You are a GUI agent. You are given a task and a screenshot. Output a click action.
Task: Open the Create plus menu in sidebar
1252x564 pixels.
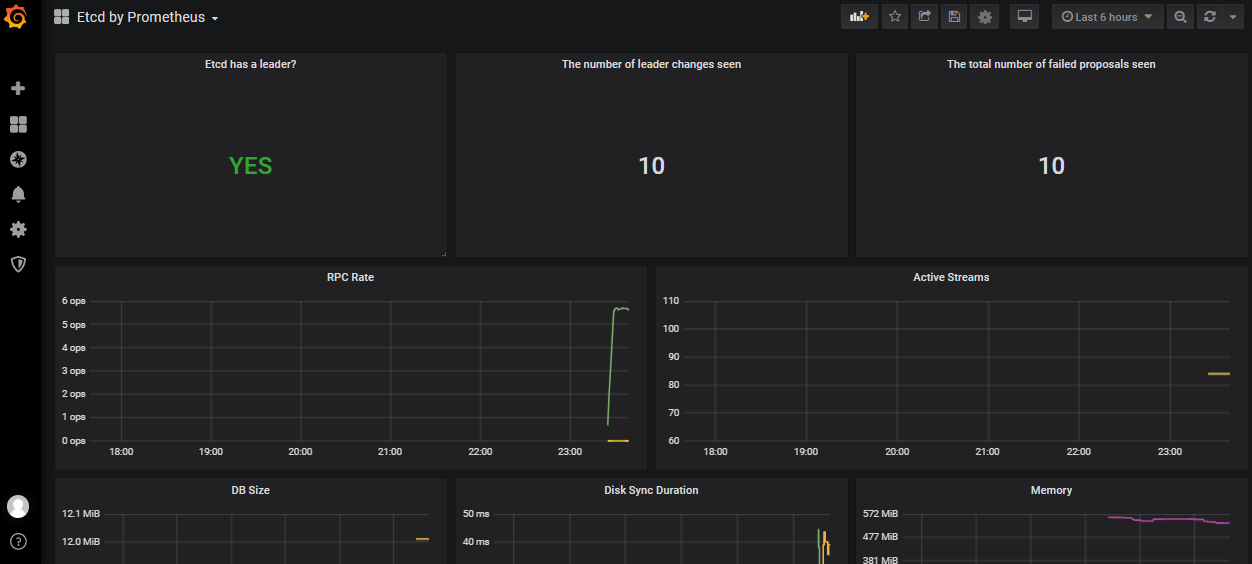click(x=18, y=89)
